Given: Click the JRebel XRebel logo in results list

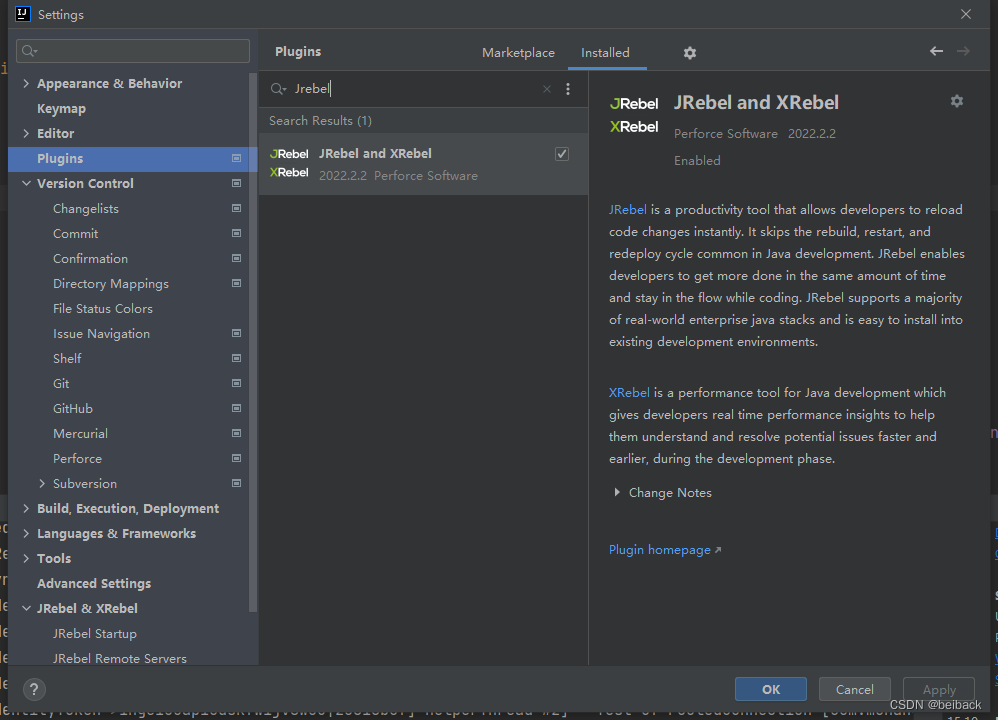Looking at the screenshot, I should [289, 163].
